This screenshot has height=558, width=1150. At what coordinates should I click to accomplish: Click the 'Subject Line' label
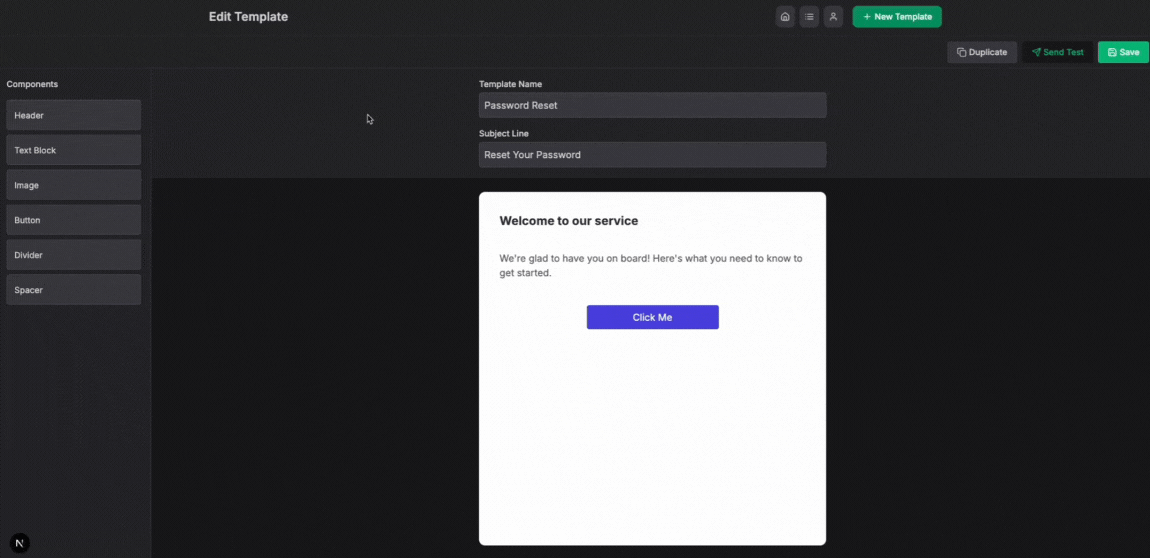[x=504, y=133]
